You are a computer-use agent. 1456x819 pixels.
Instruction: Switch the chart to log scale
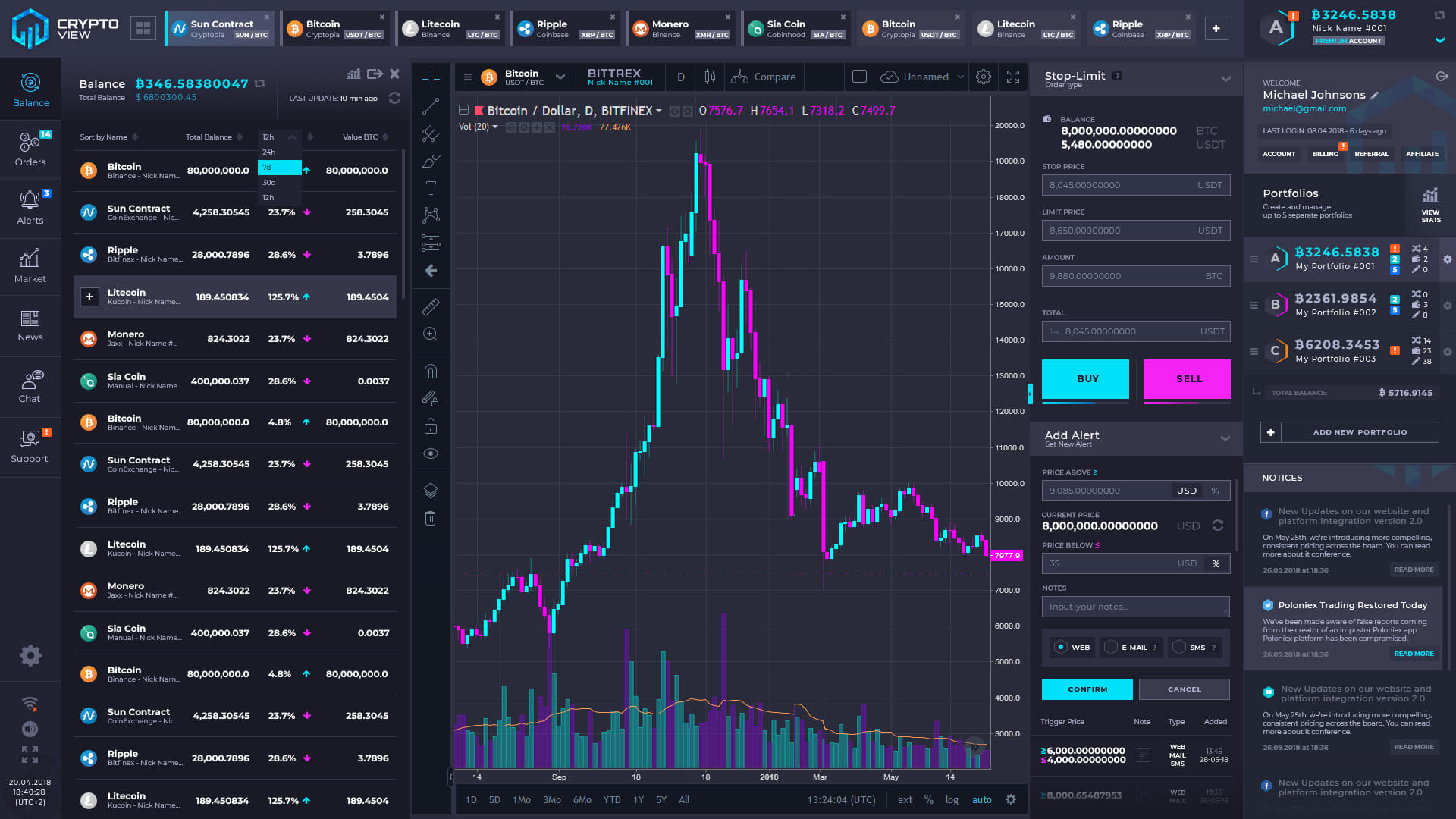[952, 799]
